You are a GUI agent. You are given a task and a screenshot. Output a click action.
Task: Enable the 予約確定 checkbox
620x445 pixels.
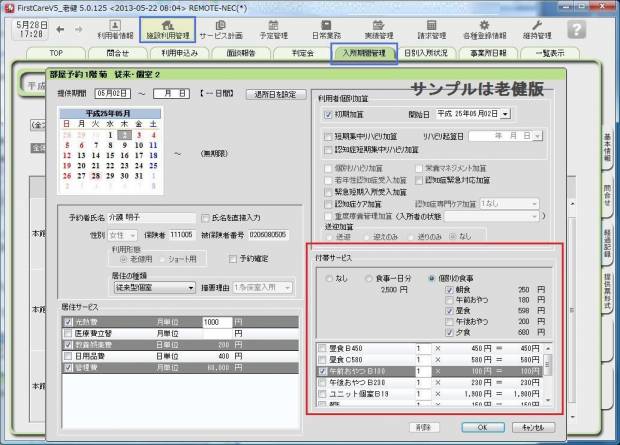pyautogui.click(x=233, y=258)
